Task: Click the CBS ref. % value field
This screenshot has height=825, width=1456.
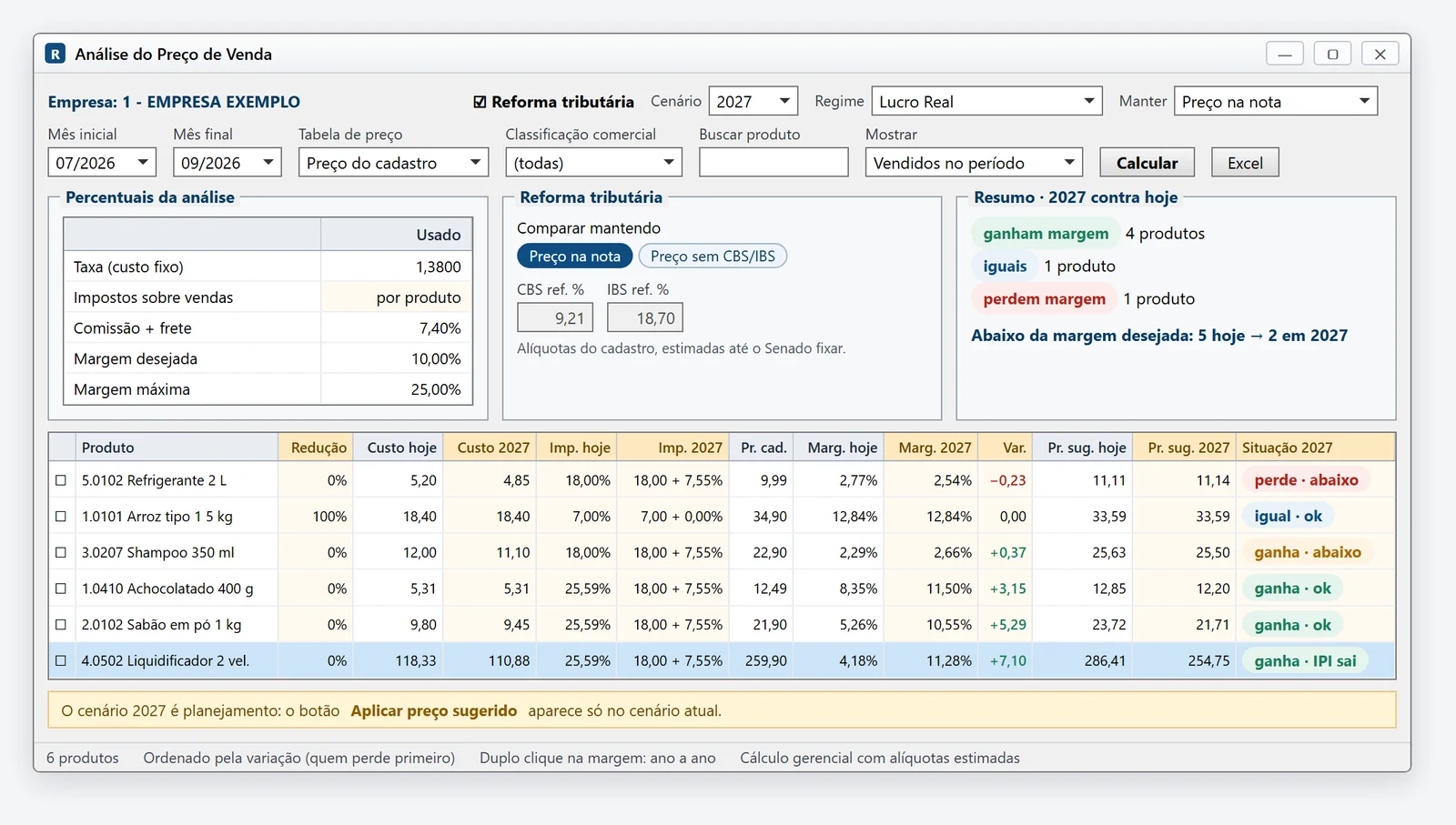Action: [555, 318]
